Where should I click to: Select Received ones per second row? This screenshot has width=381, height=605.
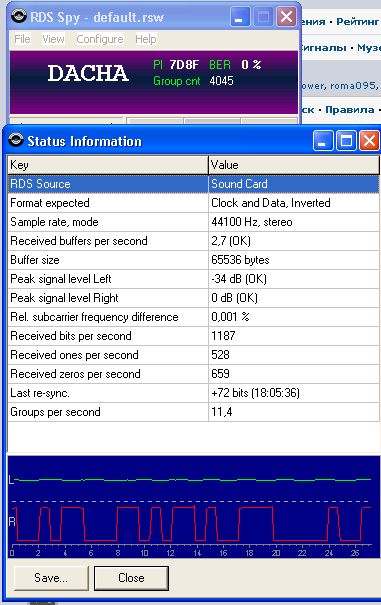[x=193, y=355]
